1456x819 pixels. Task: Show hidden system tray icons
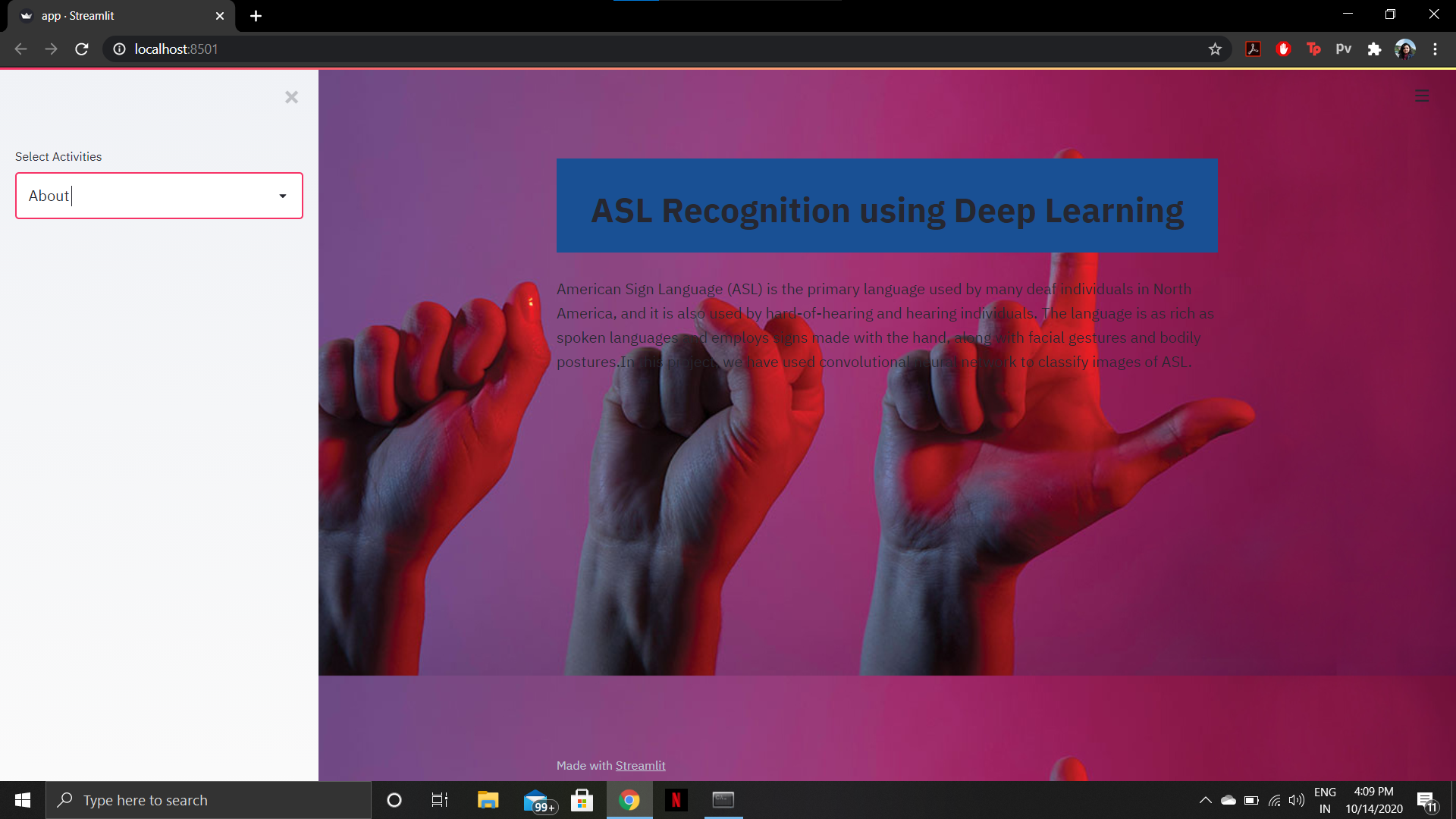click(x=1205, y=800)
